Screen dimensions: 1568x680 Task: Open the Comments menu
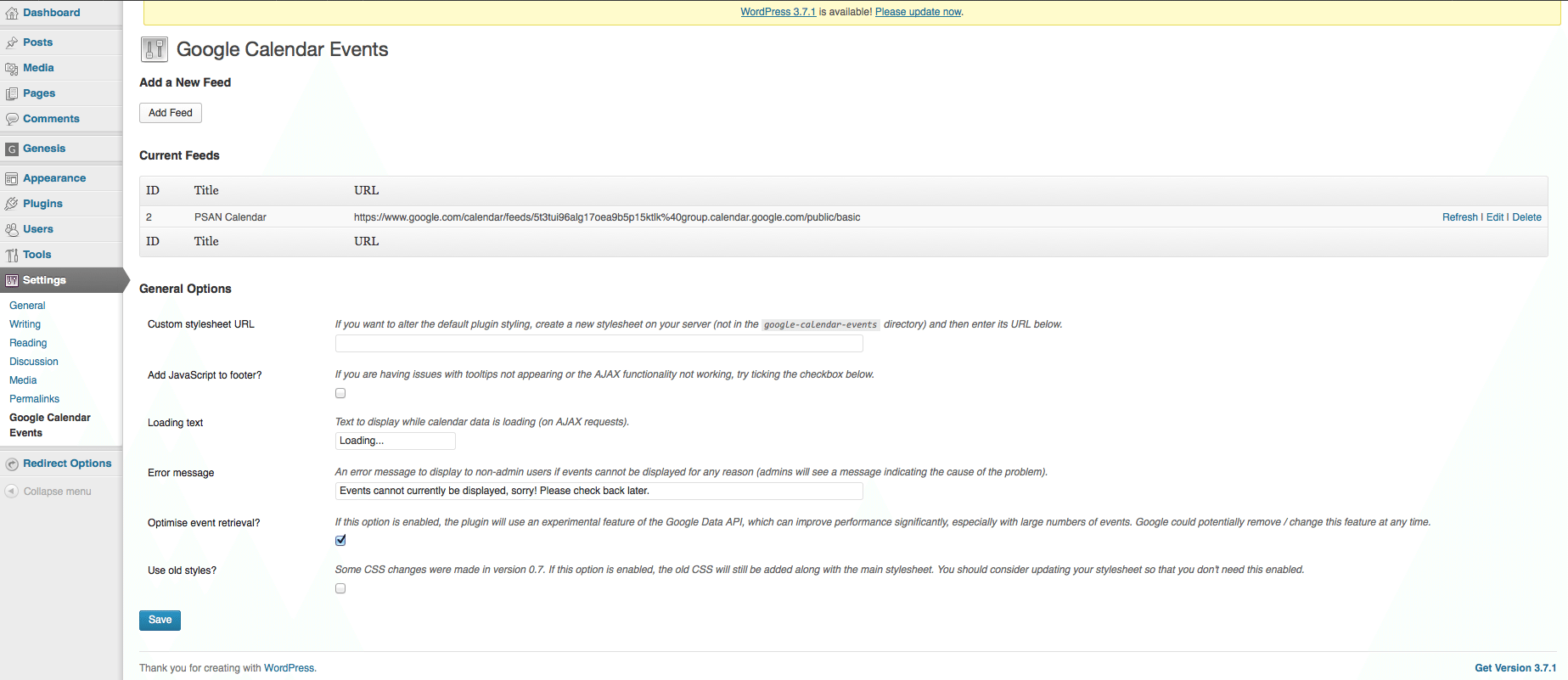click(x=51, y=119)
